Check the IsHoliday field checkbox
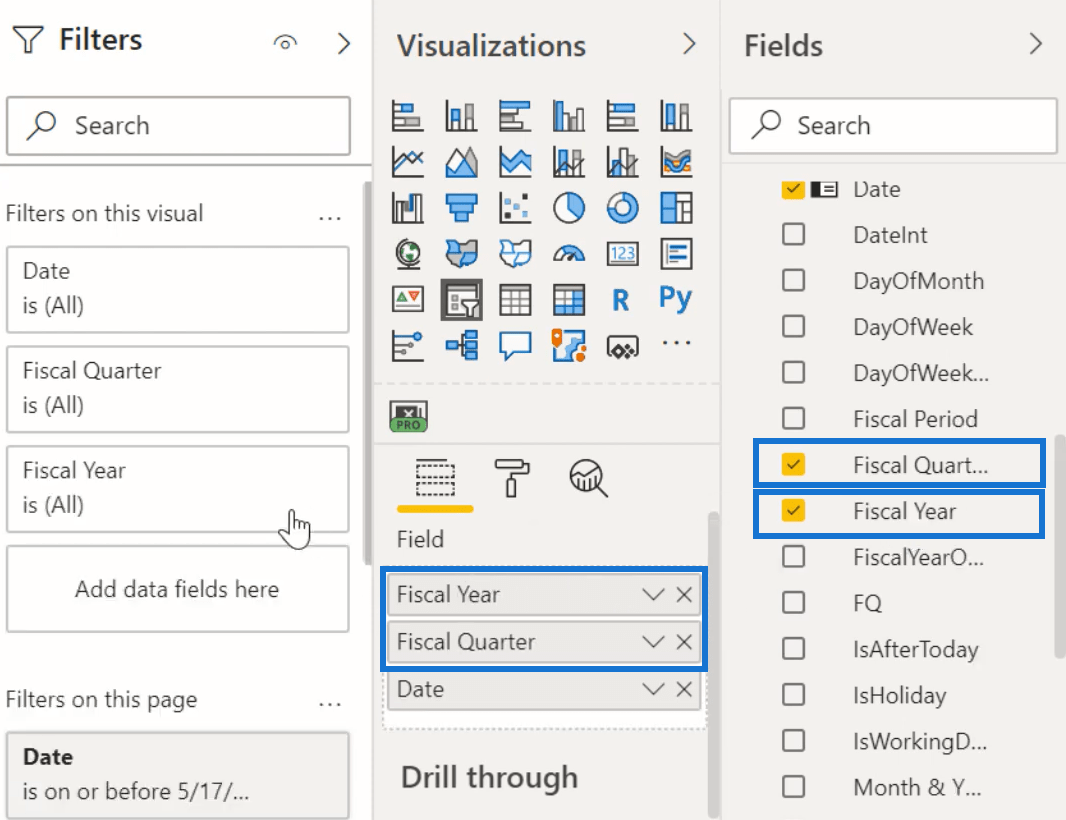Viewport: 1066px width, 820px height. click(x=793, y=695)
